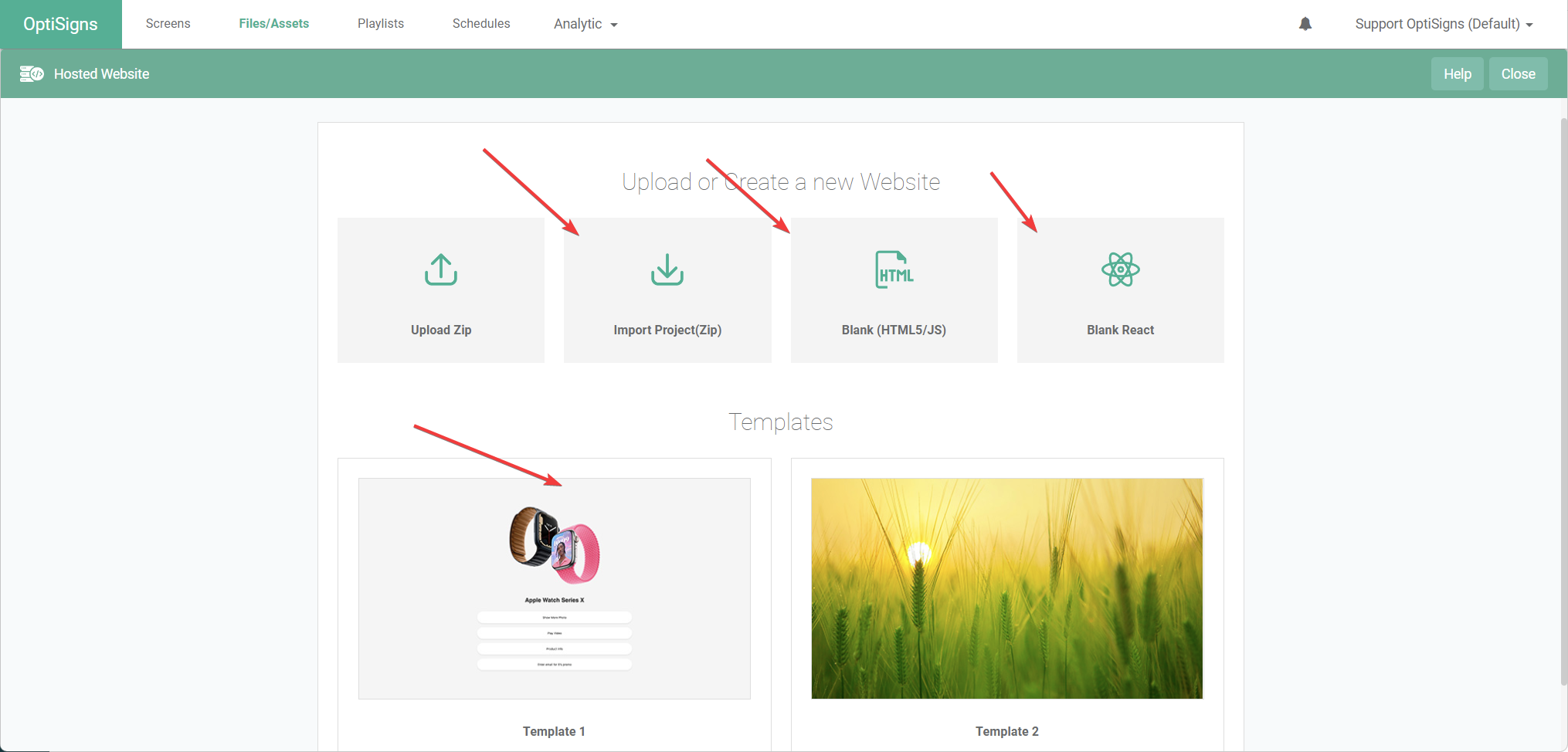Open the Support OptiSigns account dropdown
The image size is (1568, 752).
[1443, 24]
